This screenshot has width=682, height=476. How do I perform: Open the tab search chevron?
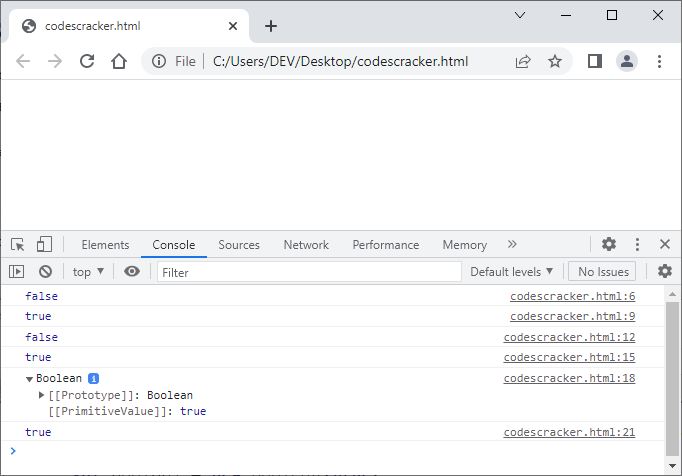coord(520,15)
